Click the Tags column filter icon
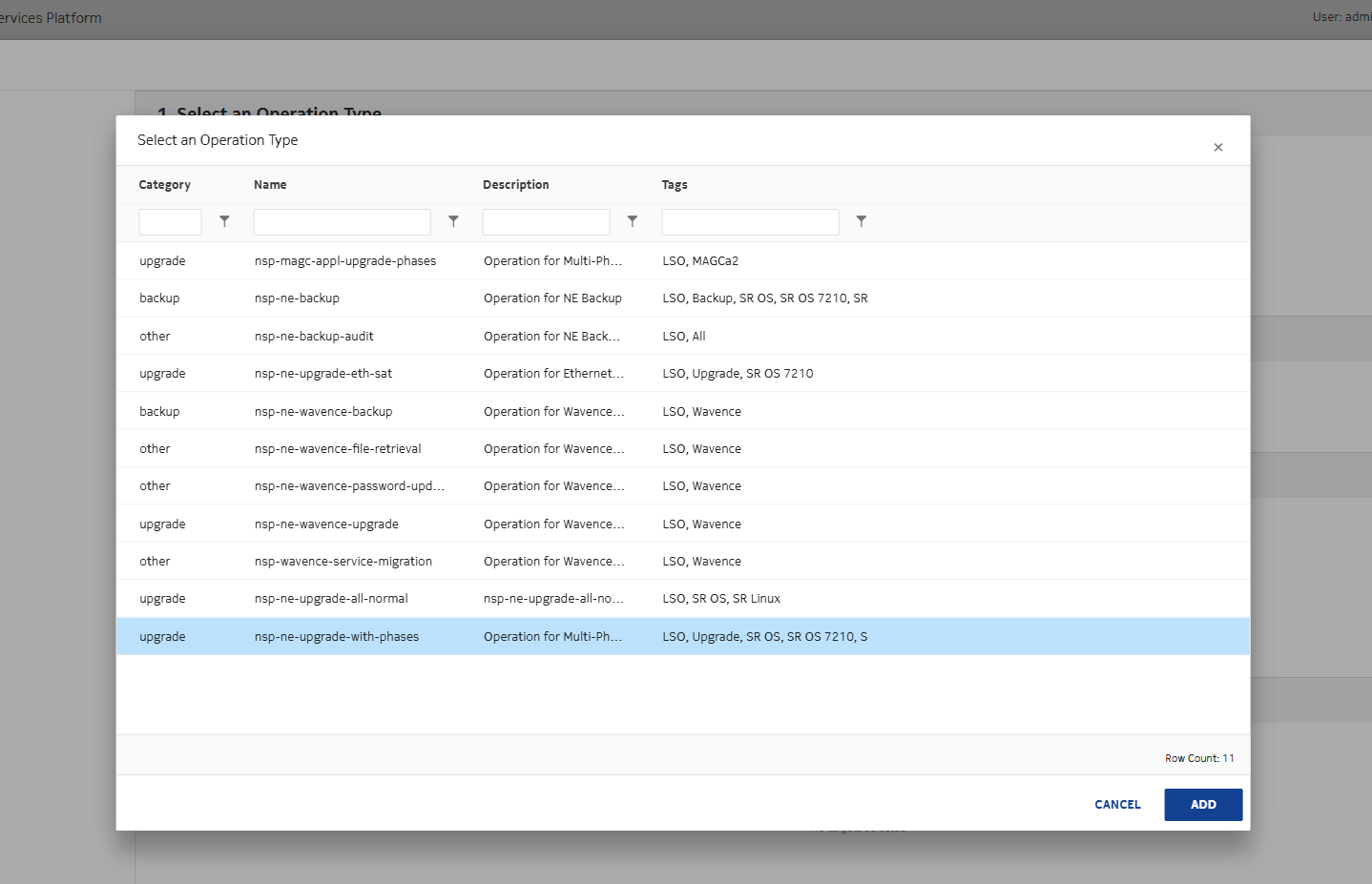1372x884 pixels. point(861,221)
